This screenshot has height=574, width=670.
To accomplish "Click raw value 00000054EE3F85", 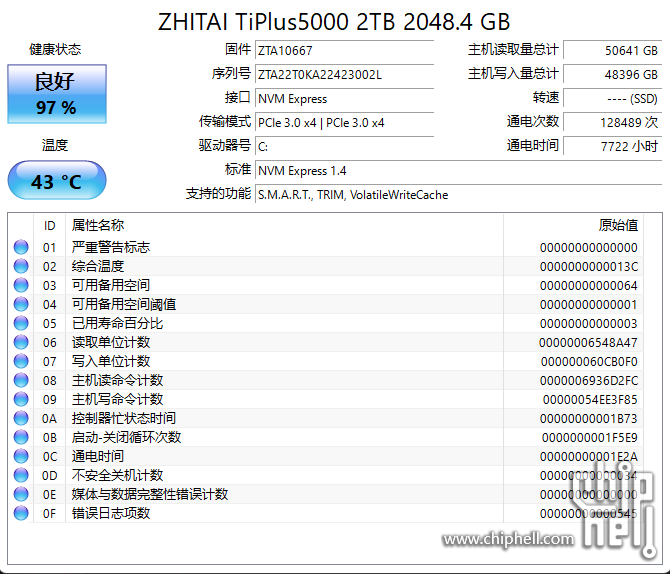I will click(590, 400).
